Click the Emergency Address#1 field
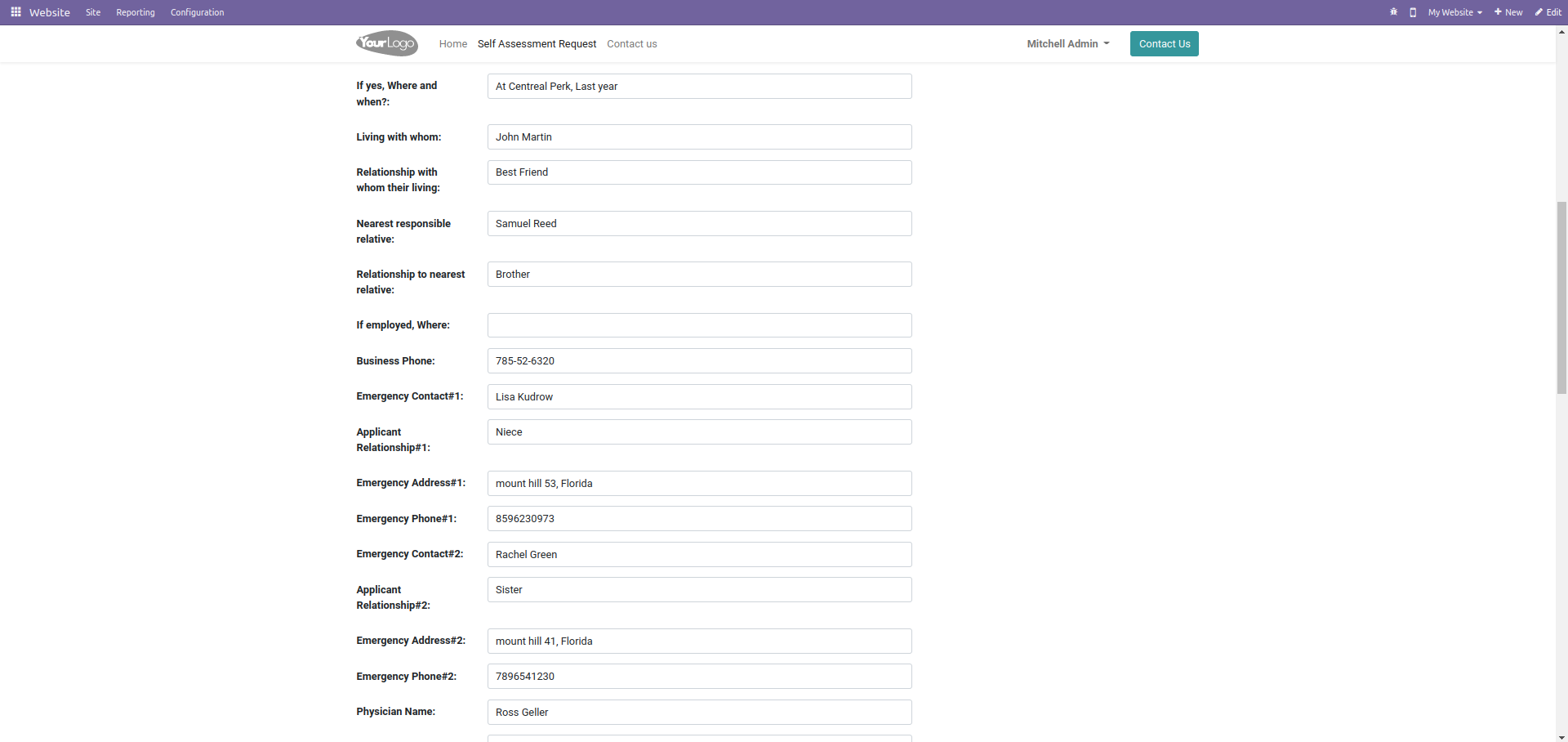The height and width of the screenshot is (742, 1568). [700, 484]
